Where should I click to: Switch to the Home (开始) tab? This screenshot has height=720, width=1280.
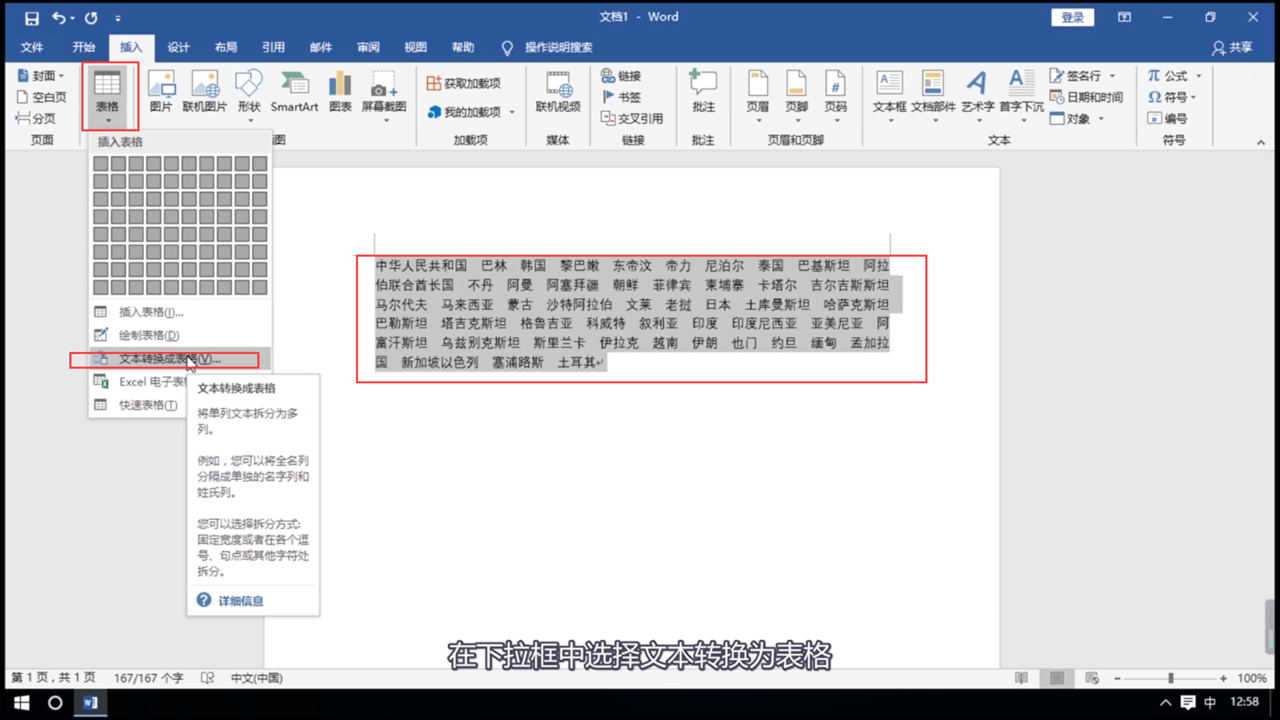[84, 47]
